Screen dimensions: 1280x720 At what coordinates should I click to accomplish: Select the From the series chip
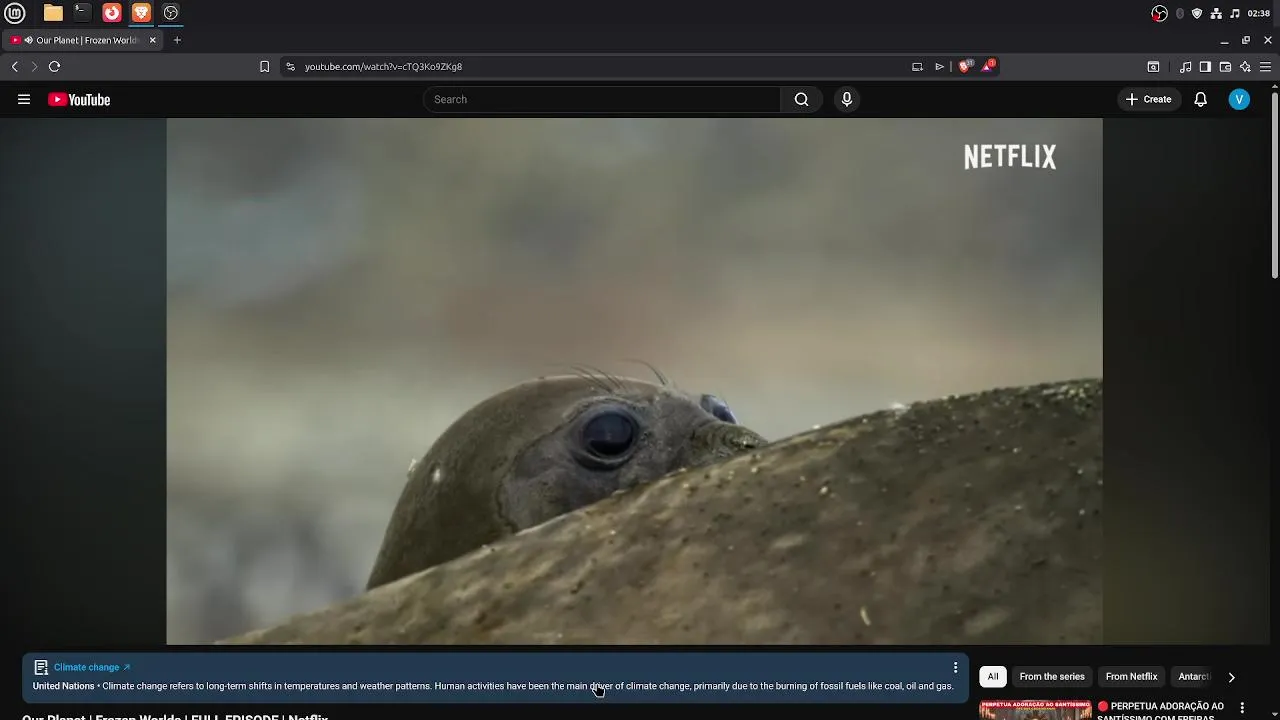point(1052,677)
